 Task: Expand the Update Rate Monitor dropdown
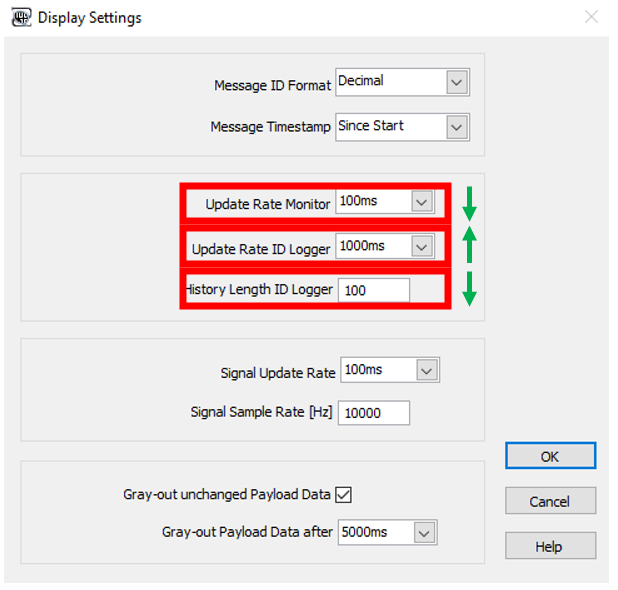tap(422, 202)
